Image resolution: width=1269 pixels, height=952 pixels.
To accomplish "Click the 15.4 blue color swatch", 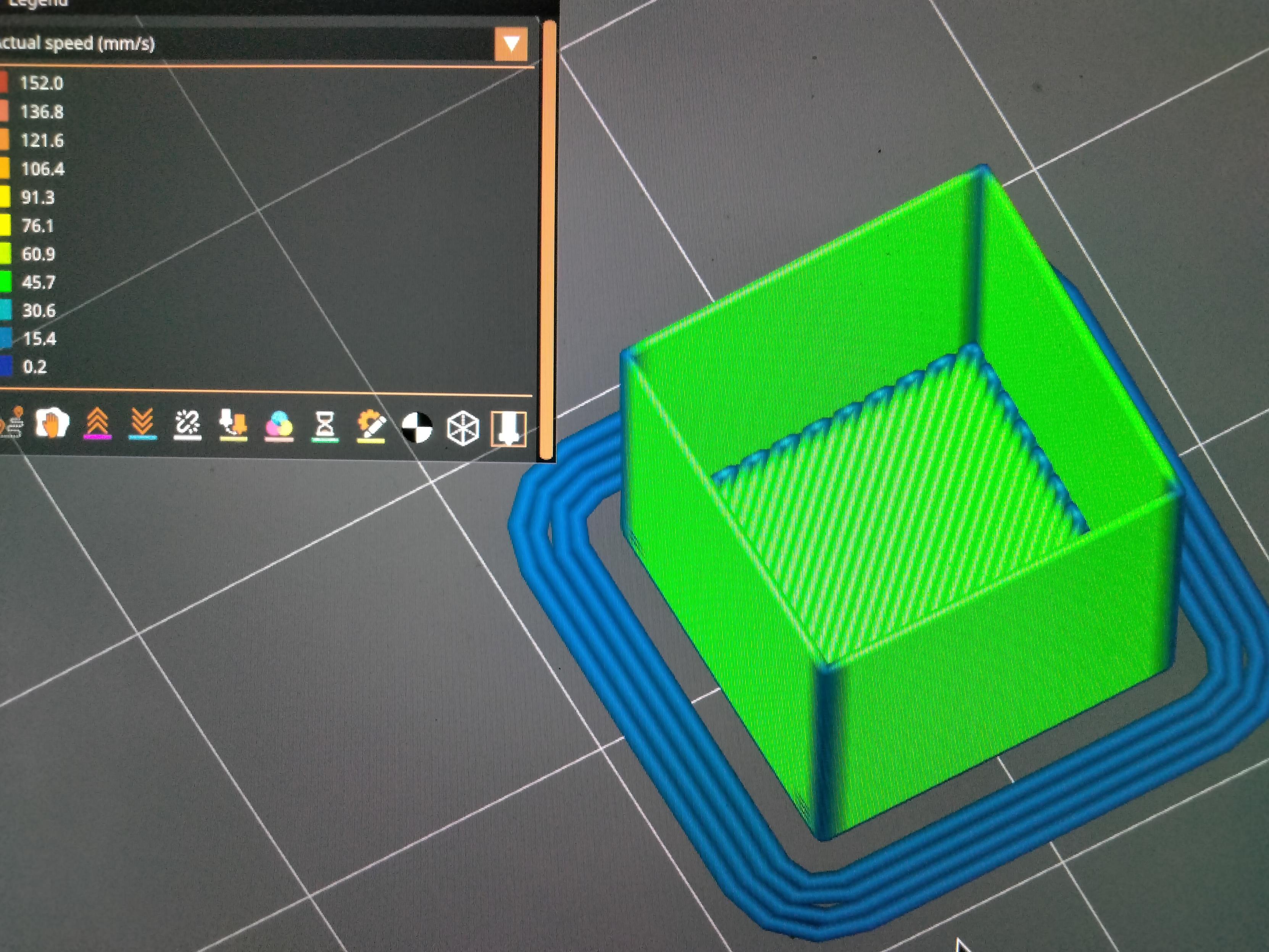I will coord(6,338).
